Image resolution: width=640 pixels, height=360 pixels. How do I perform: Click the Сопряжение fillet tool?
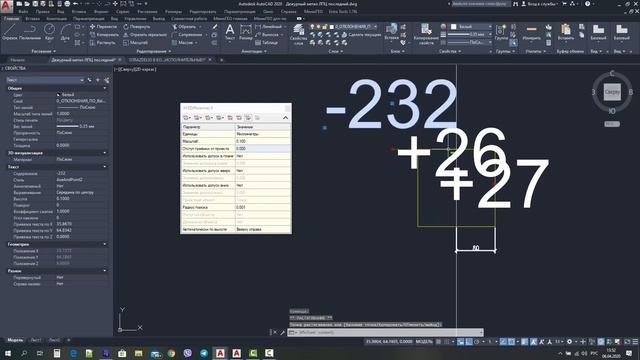(x=186, y=35)
